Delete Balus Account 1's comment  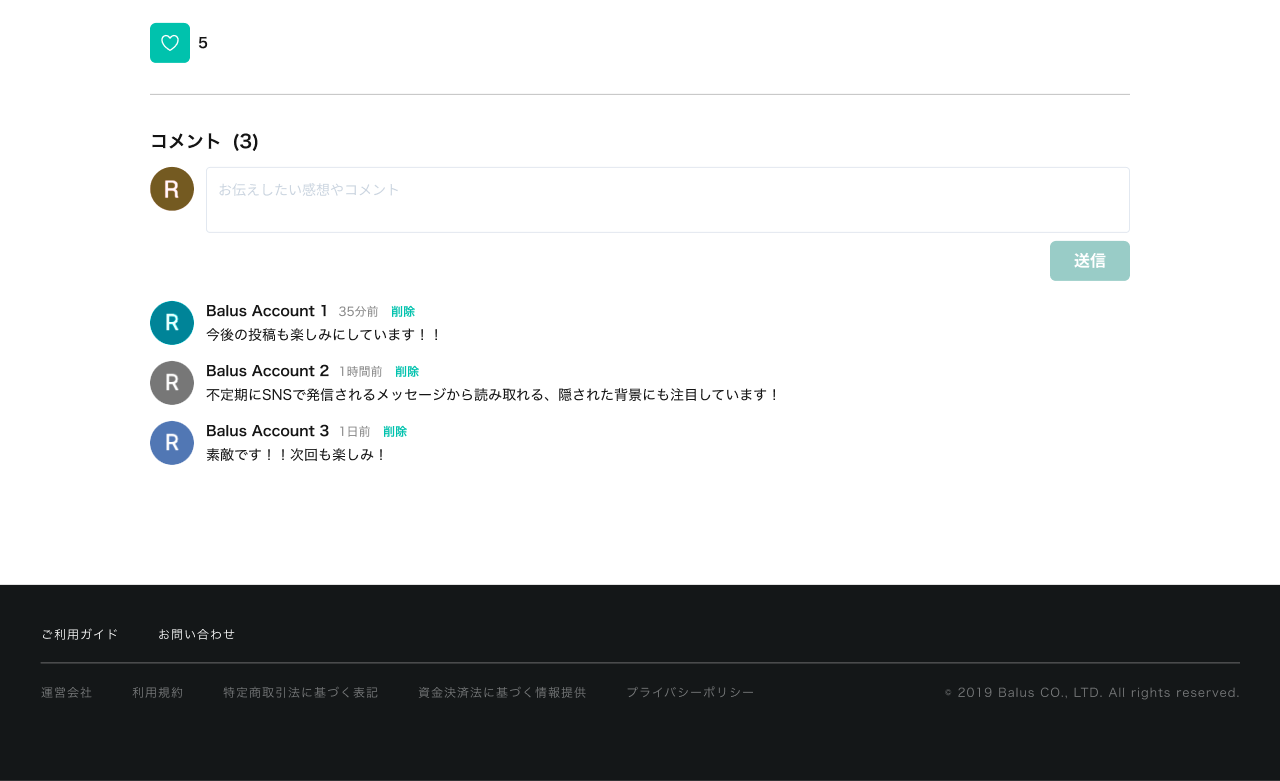pos(403,312)
